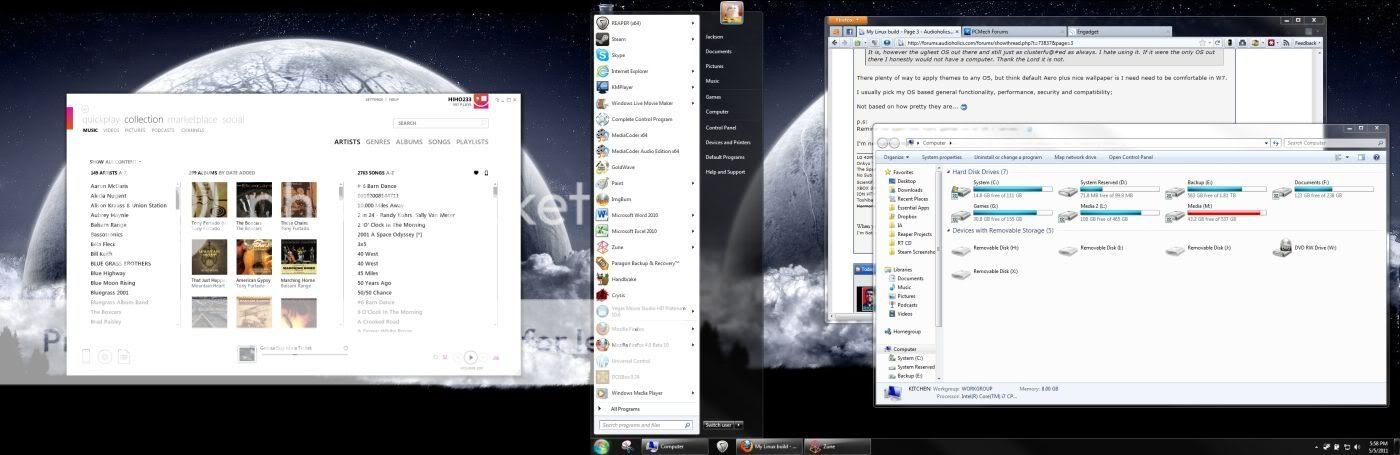This screenshot has height=455, width=1400.
Task: Switch to the Albums view in Zune
Action: tap(409, 142)
